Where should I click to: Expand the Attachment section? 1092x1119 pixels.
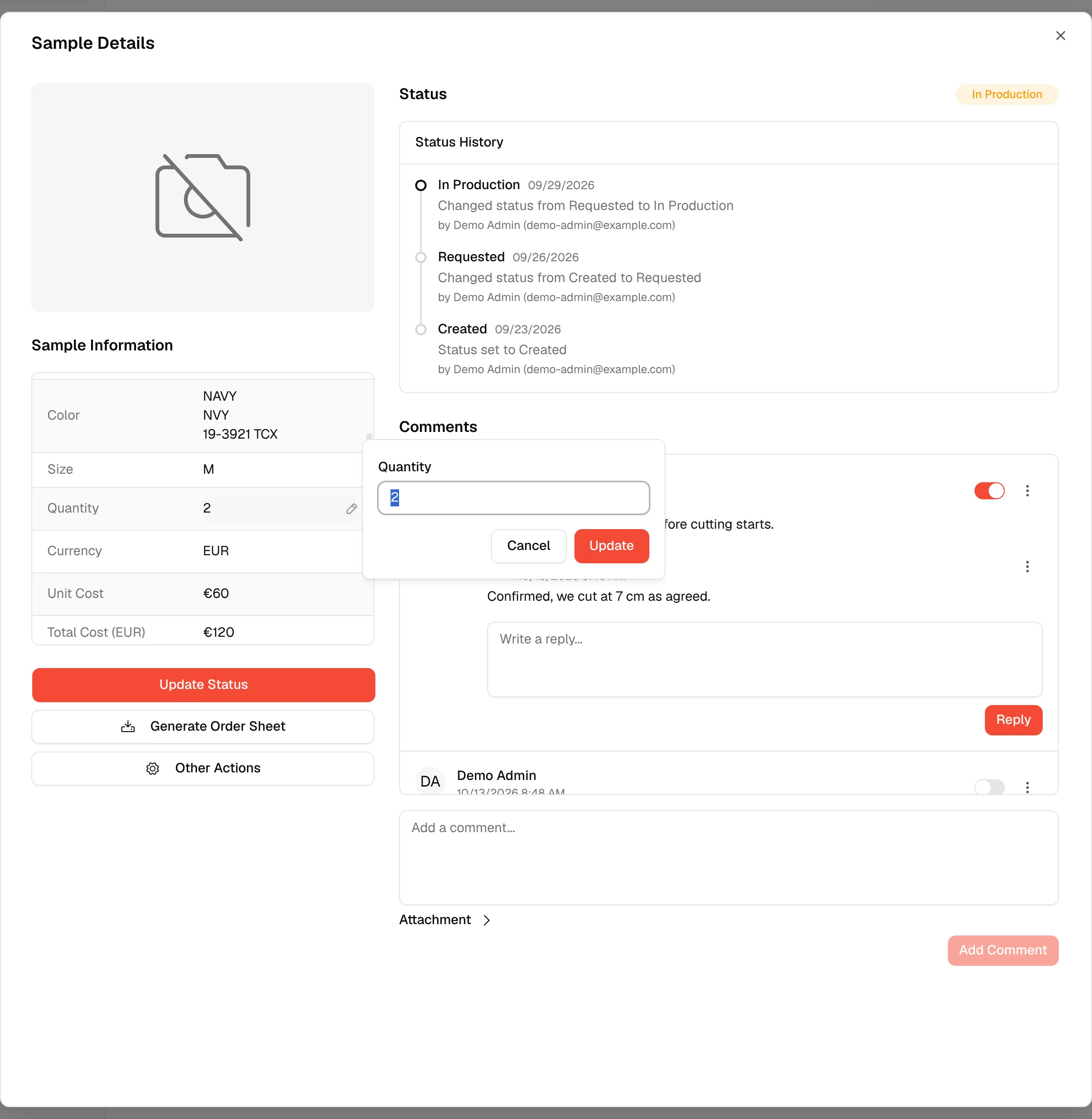pos(445,920)
